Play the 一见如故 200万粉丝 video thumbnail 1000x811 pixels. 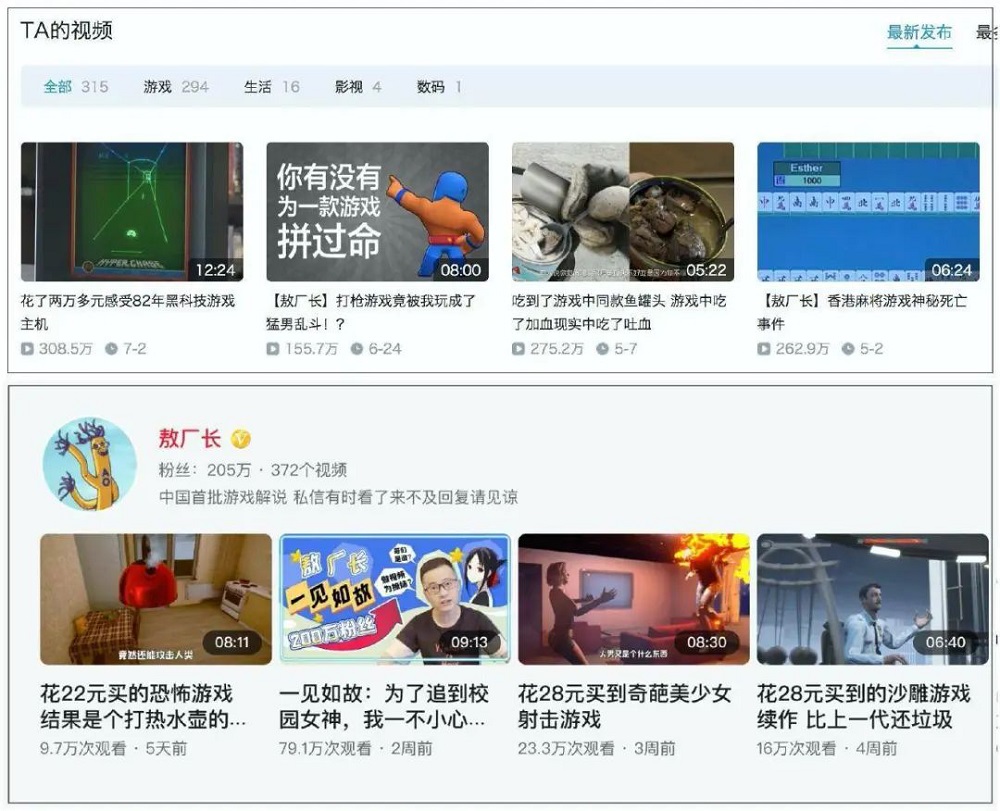[x=394, y=599]
